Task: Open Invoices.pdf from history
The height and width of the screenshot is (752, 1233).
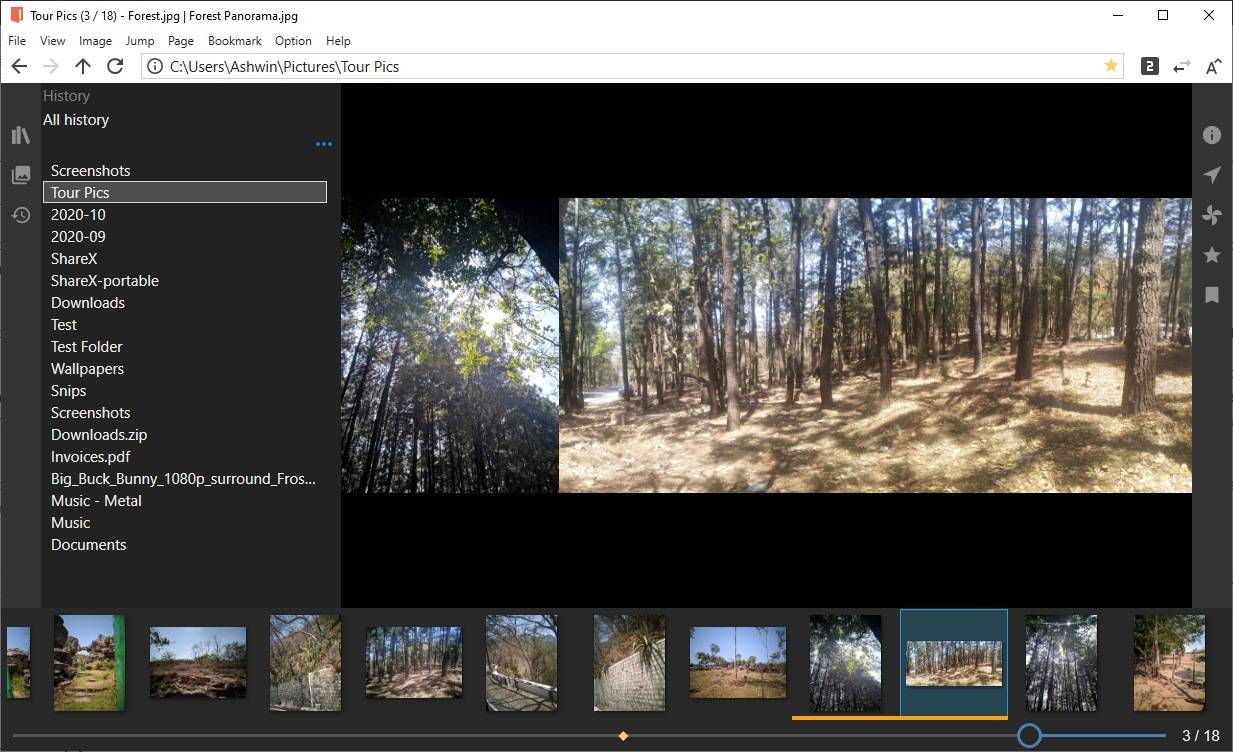Action: (x=185, y=457)
